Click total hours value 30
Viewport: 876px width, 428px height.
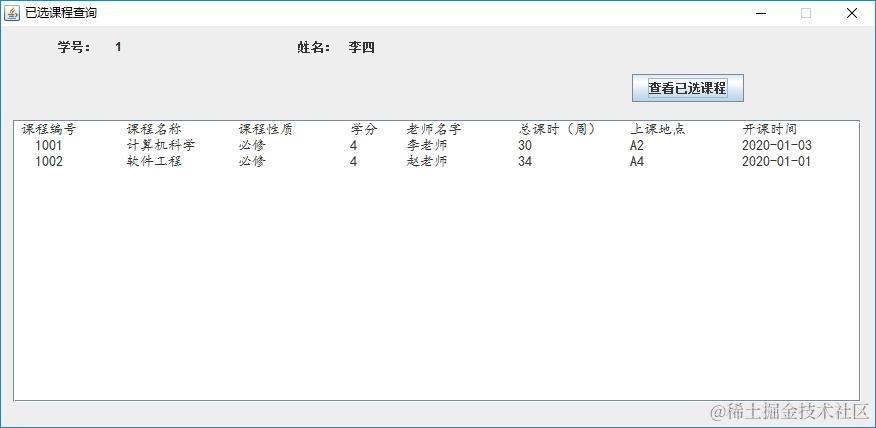[525, 146]
